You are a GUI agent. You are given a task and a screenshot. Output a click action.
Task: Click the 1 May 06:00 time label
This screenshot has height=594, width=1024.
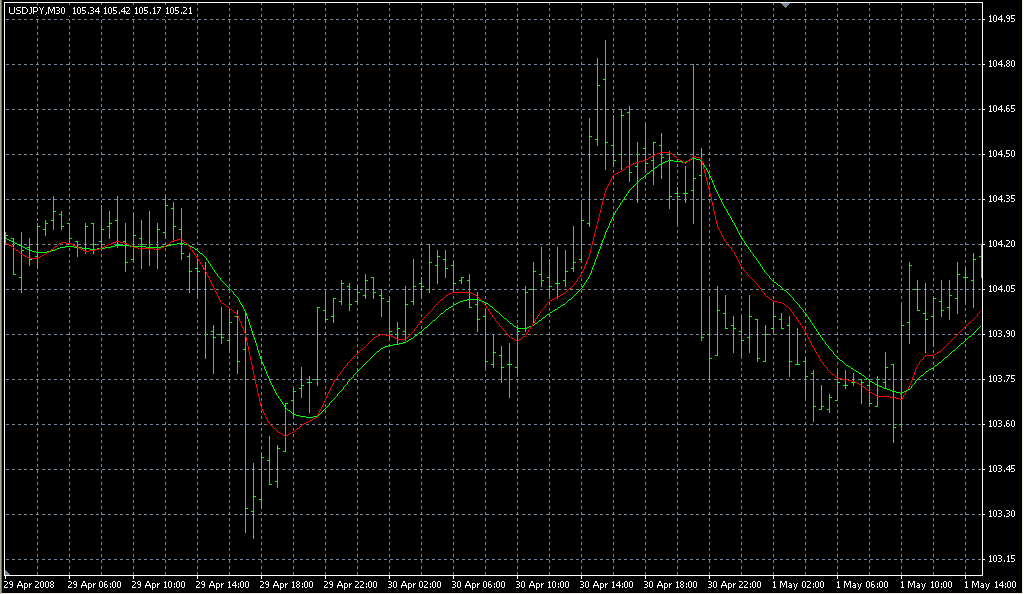point(862,585)
